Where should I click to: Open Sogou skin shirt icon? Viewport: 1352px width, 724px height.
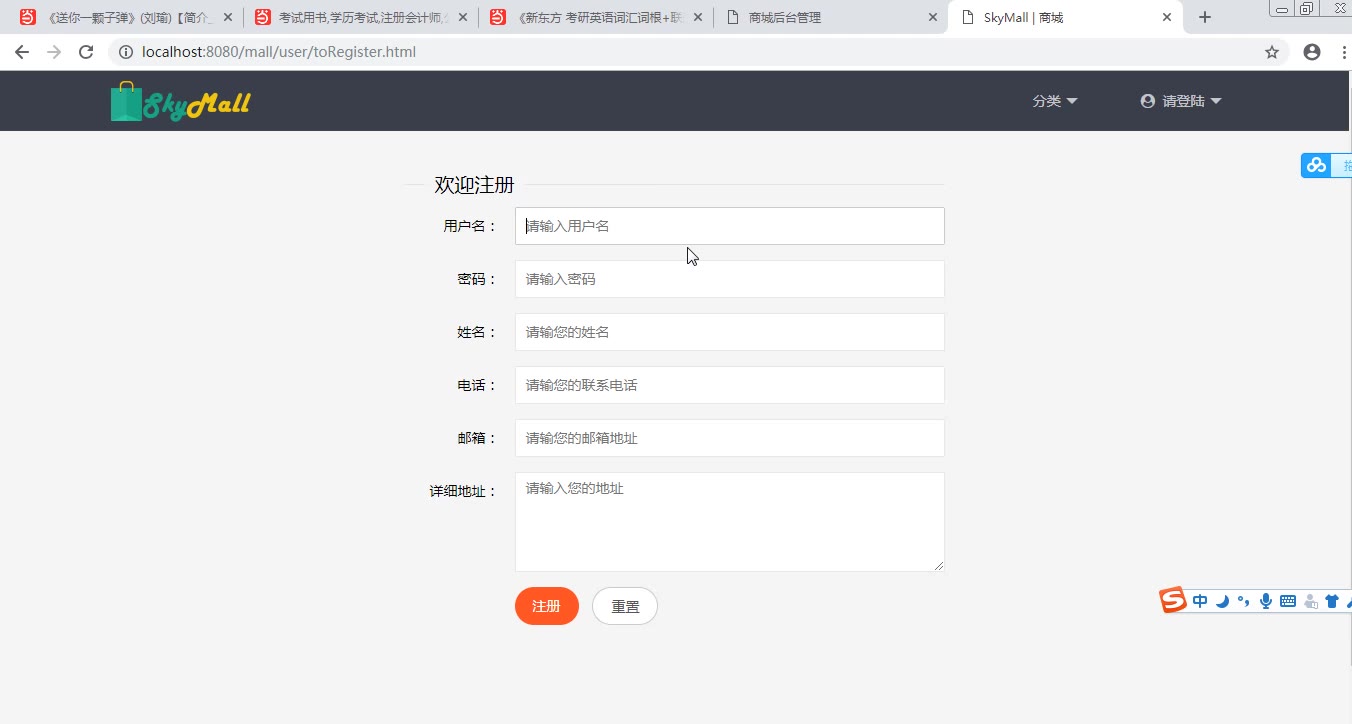(1331, 601)
